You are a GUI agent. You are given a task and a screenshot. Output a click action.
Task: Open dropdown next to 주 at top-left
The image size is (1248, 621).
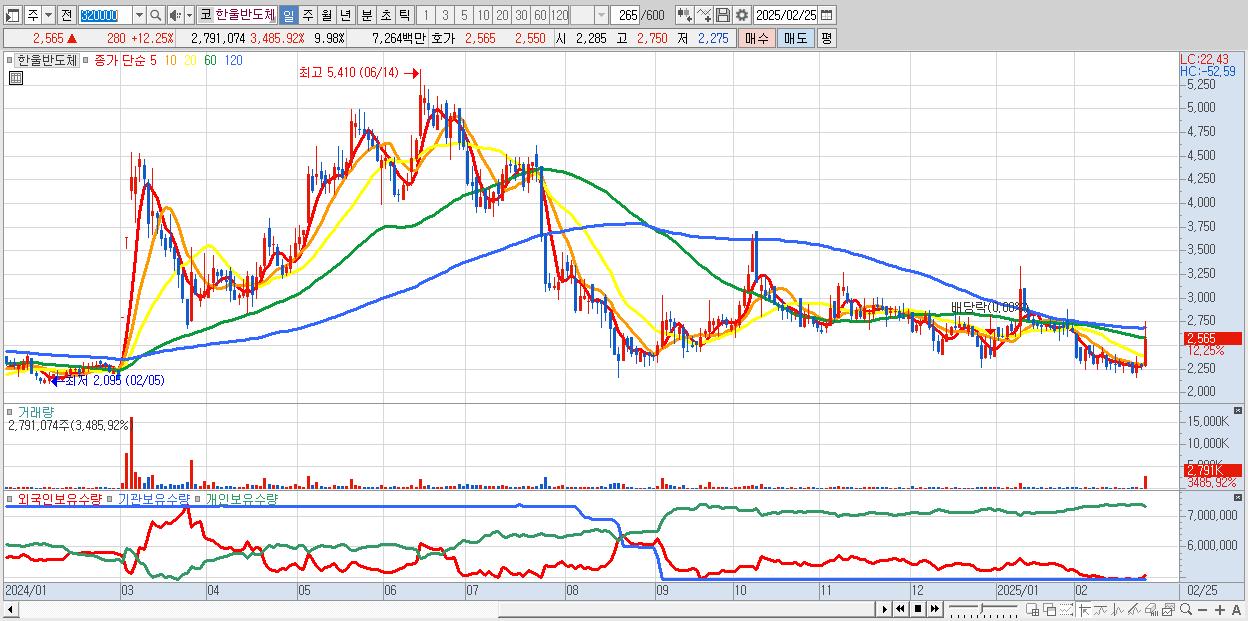[x=49, y=15]
